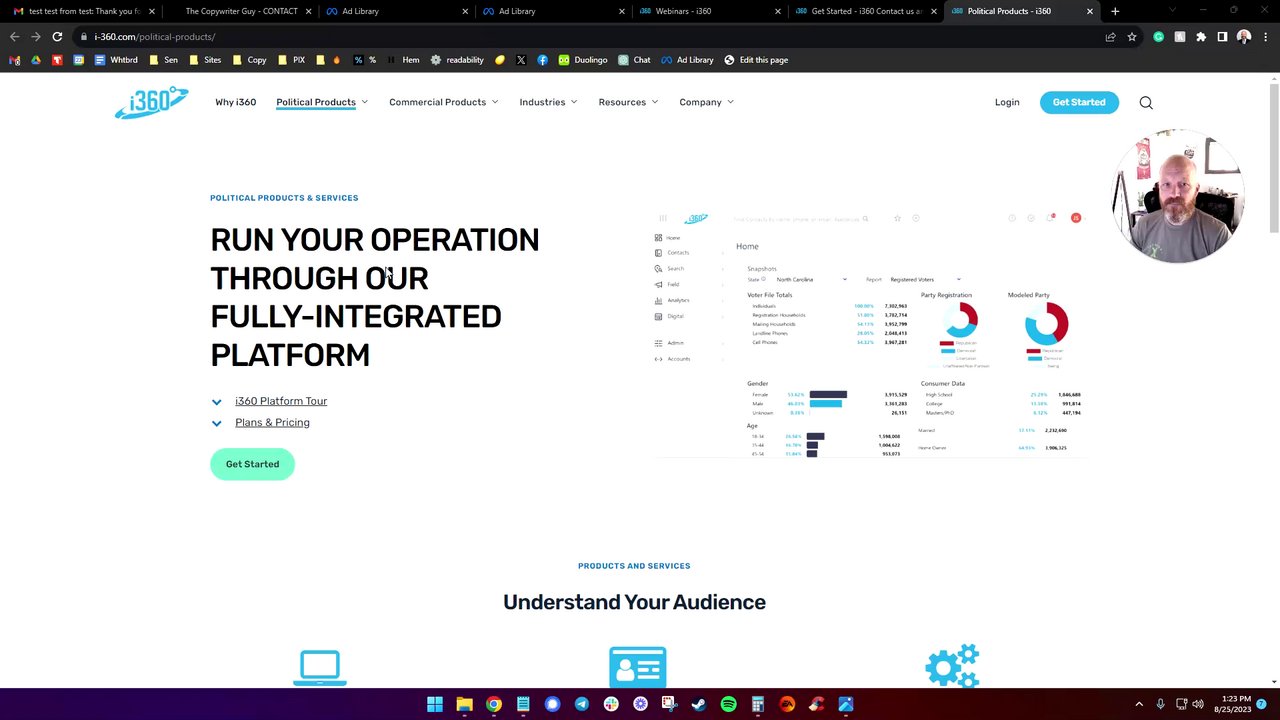Open the Edit this page bookmark
Viewport: 1280px width, 720px height.
coord(756,60)
